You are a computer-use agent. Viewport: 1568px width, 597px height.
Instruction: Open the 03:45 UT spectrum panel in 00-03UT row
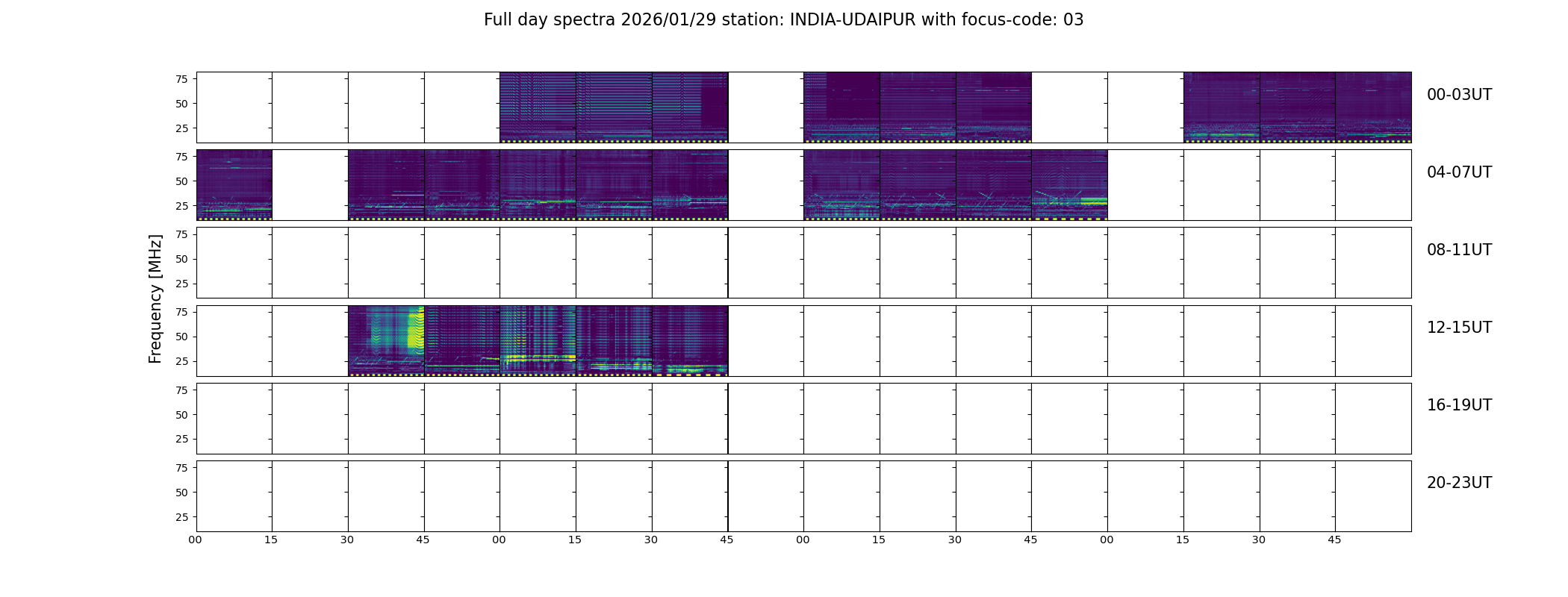tap(1374, 107)
